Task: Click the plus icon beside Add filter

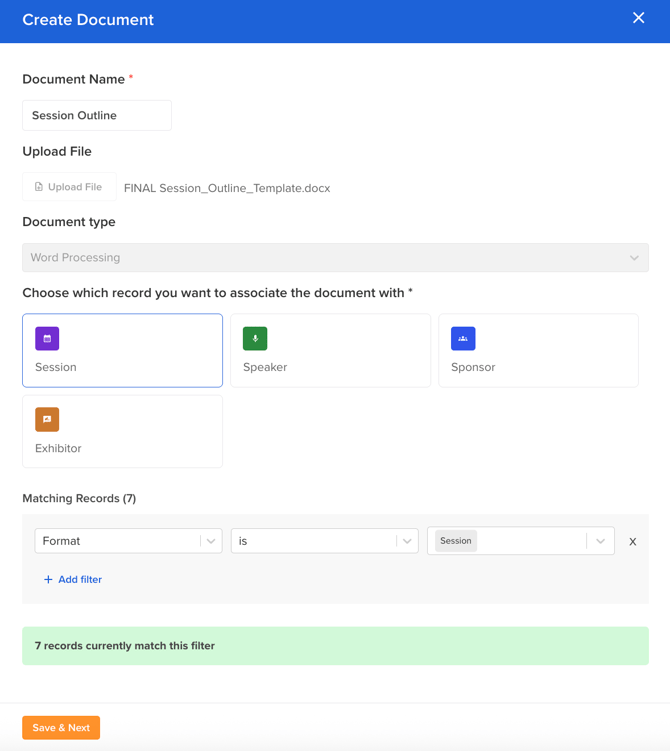Action: (48, 580)
